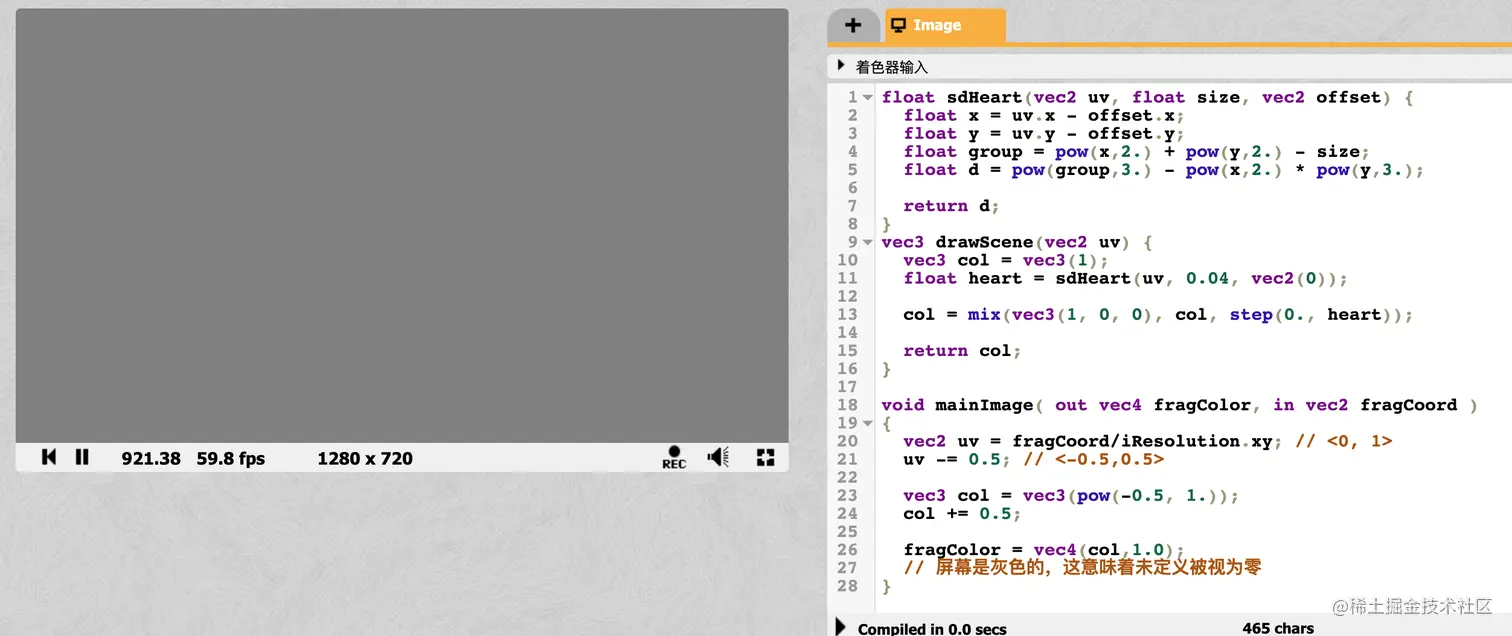Click 'void mainImage' function declaration
The width and height of the screenshot is (1512, 636).
point(1180,405)
